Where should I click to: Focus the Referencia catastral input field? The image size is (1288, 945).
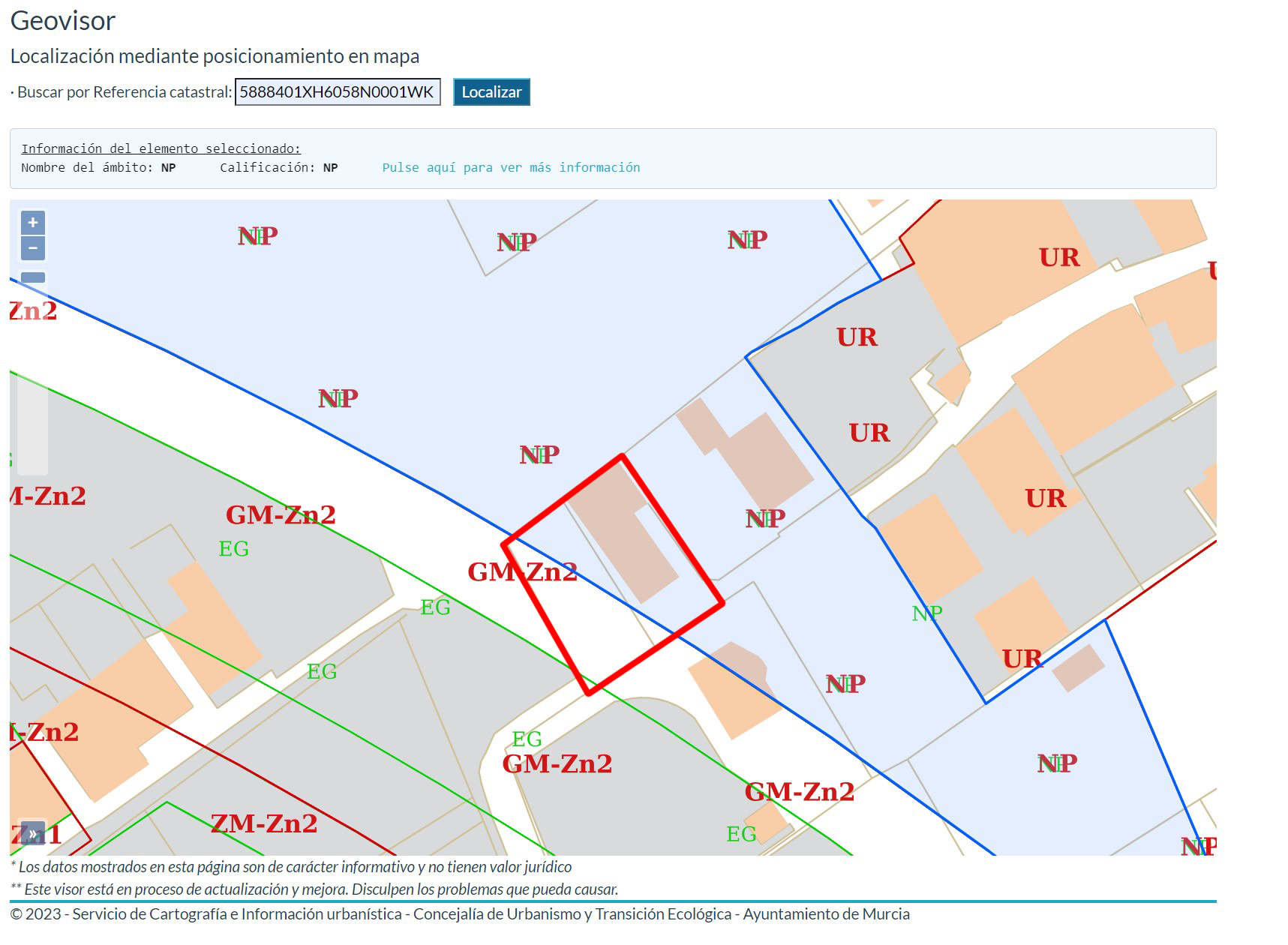[x=337, y=92]
